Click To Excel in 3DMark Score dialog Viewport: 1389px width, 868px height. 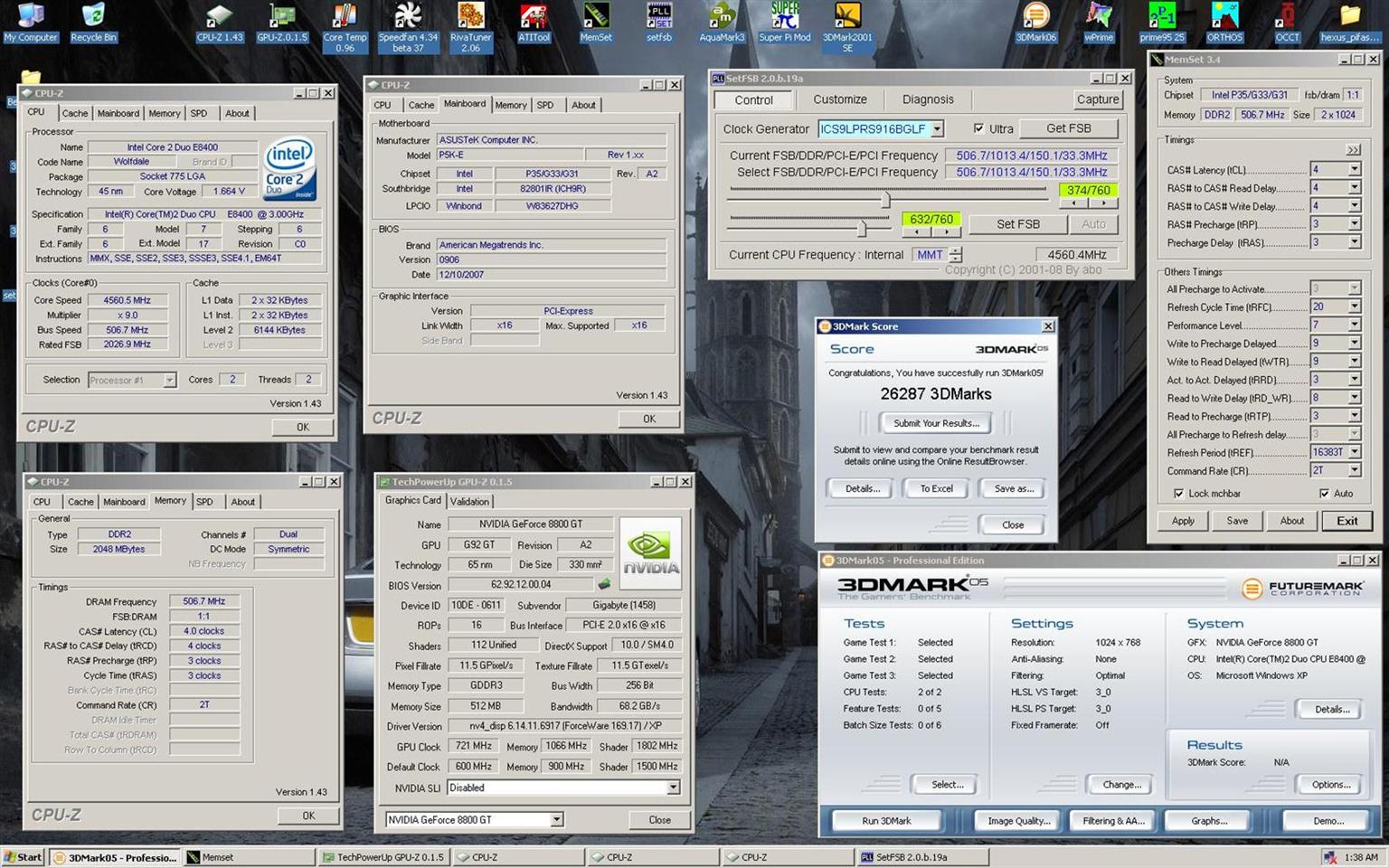click(x=936, y=488)
